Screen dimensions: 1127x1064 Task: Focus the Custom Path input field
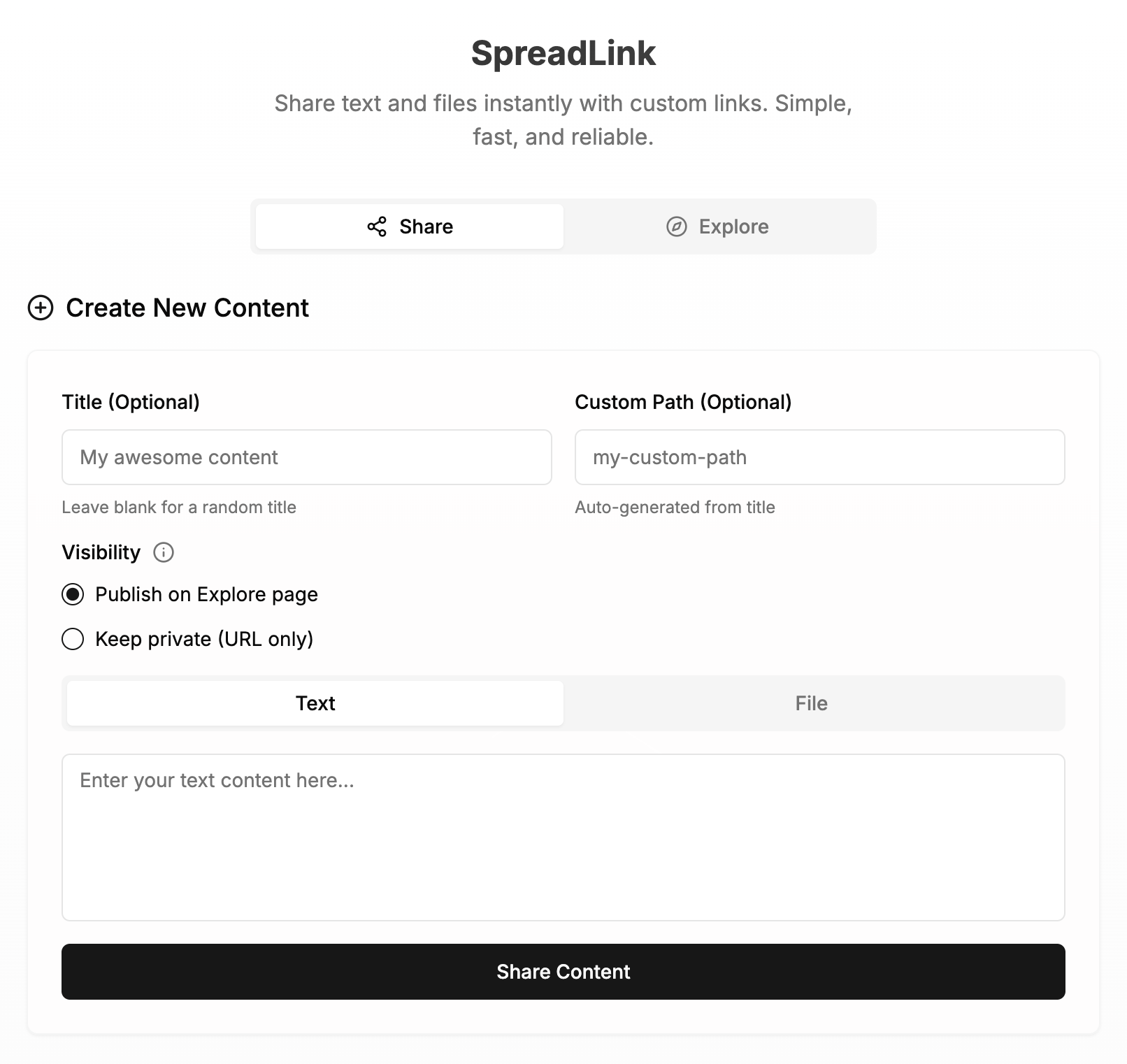pyautogui.click(x=819, y=456)
